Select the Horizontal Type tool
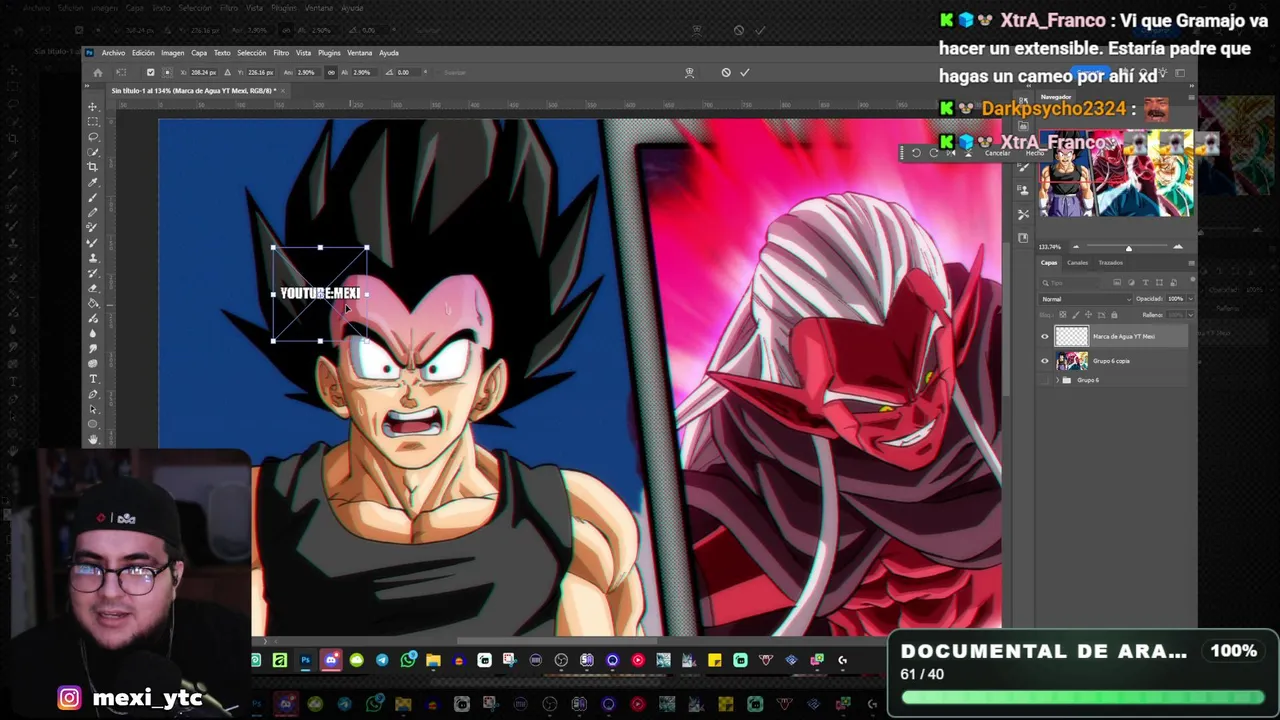1280x720 pixels. (x=93, y=378)
